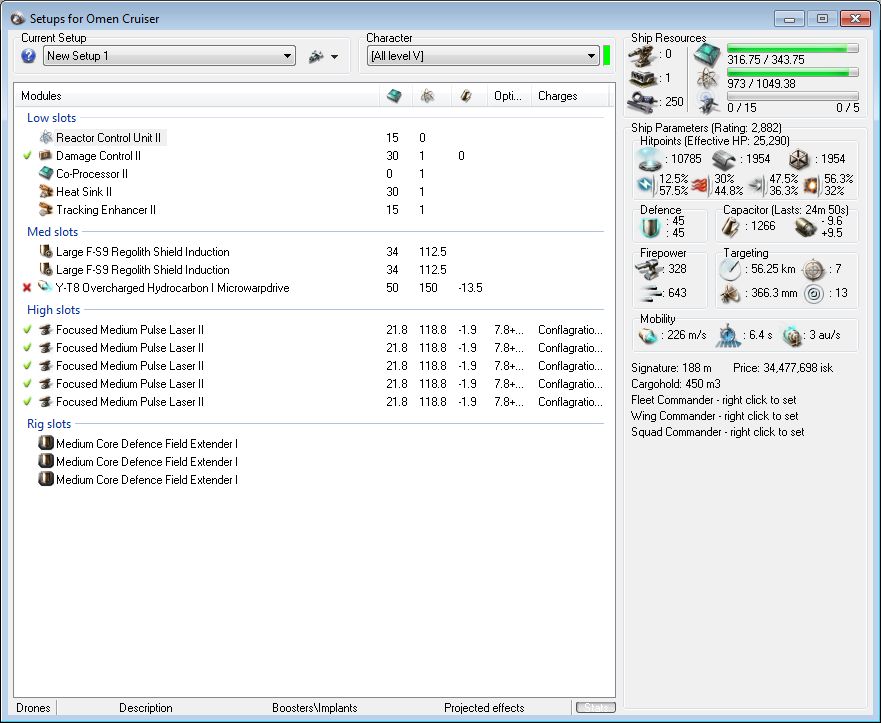Click the drone bandwidth icon in Ship Resources

coord(708,103)
